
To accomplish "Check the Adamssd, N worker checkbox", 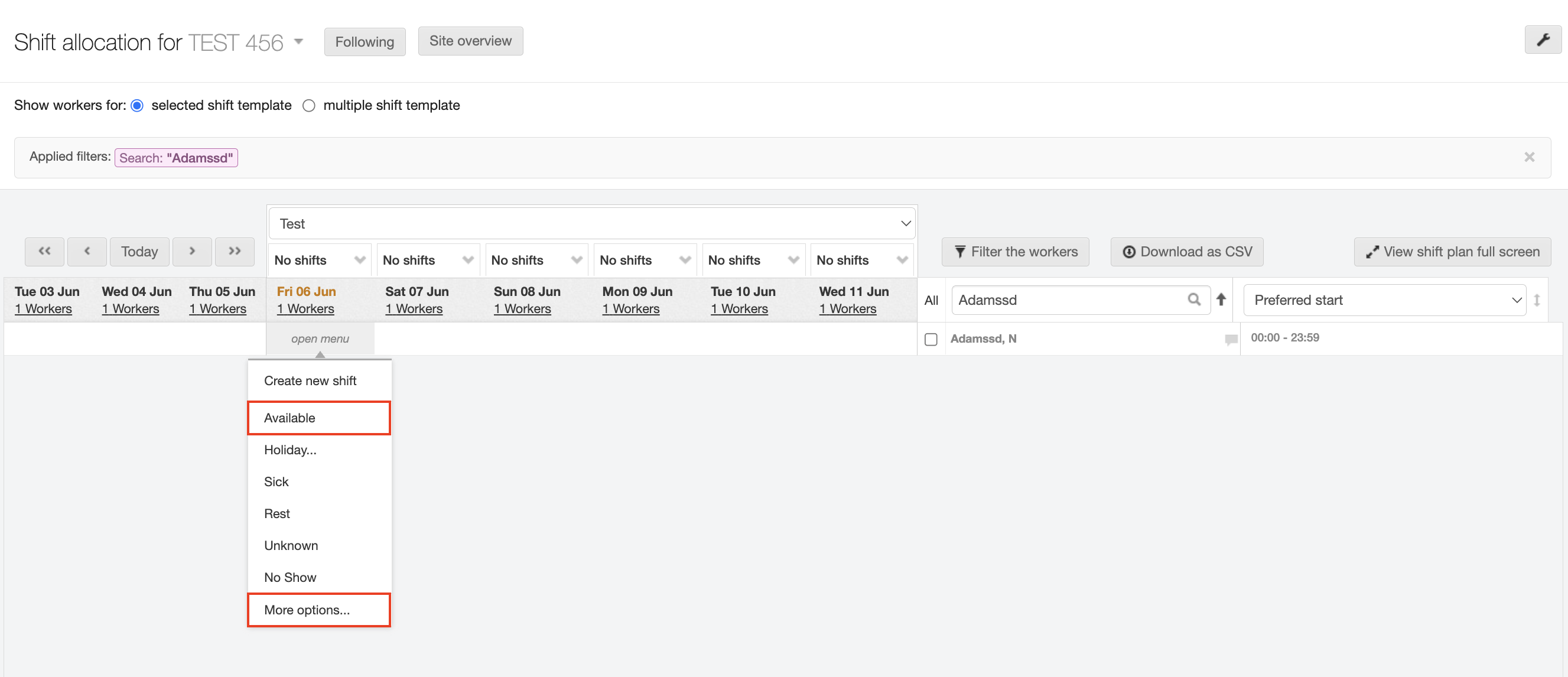I will click(931, 339).
